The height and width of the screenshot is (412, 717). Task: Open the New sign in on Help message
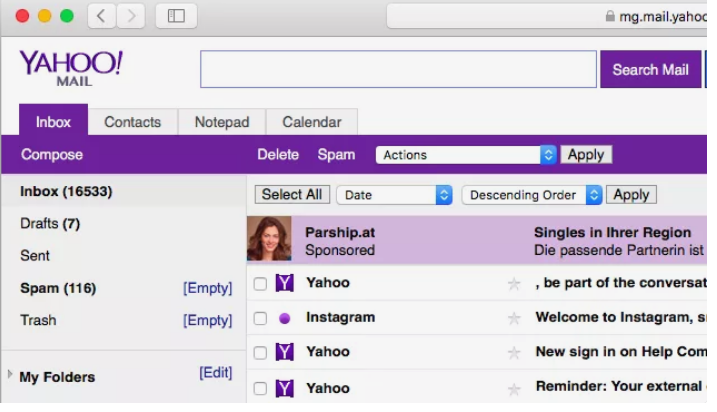pyautogui.click(x=621, y=352)
